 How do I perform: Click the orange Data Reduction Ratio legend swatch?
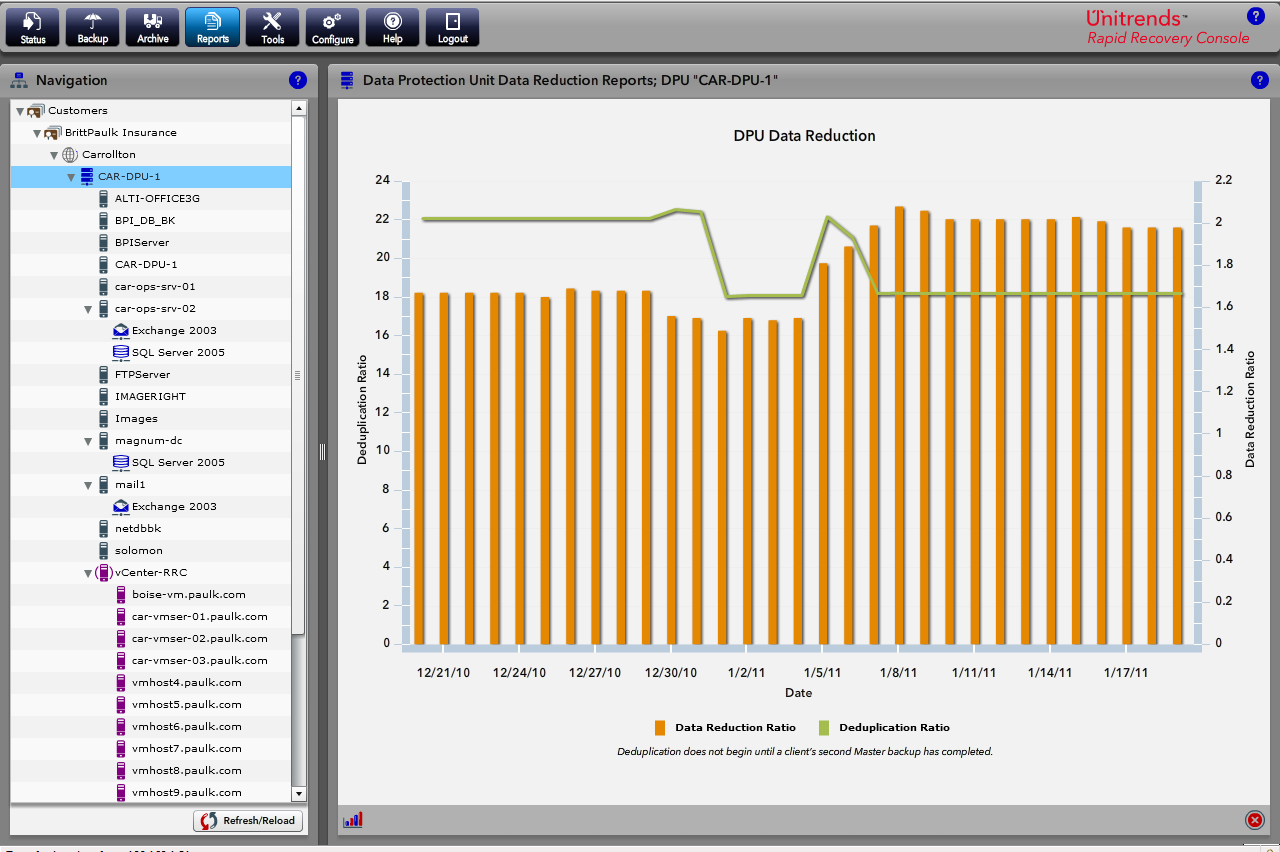660,728
